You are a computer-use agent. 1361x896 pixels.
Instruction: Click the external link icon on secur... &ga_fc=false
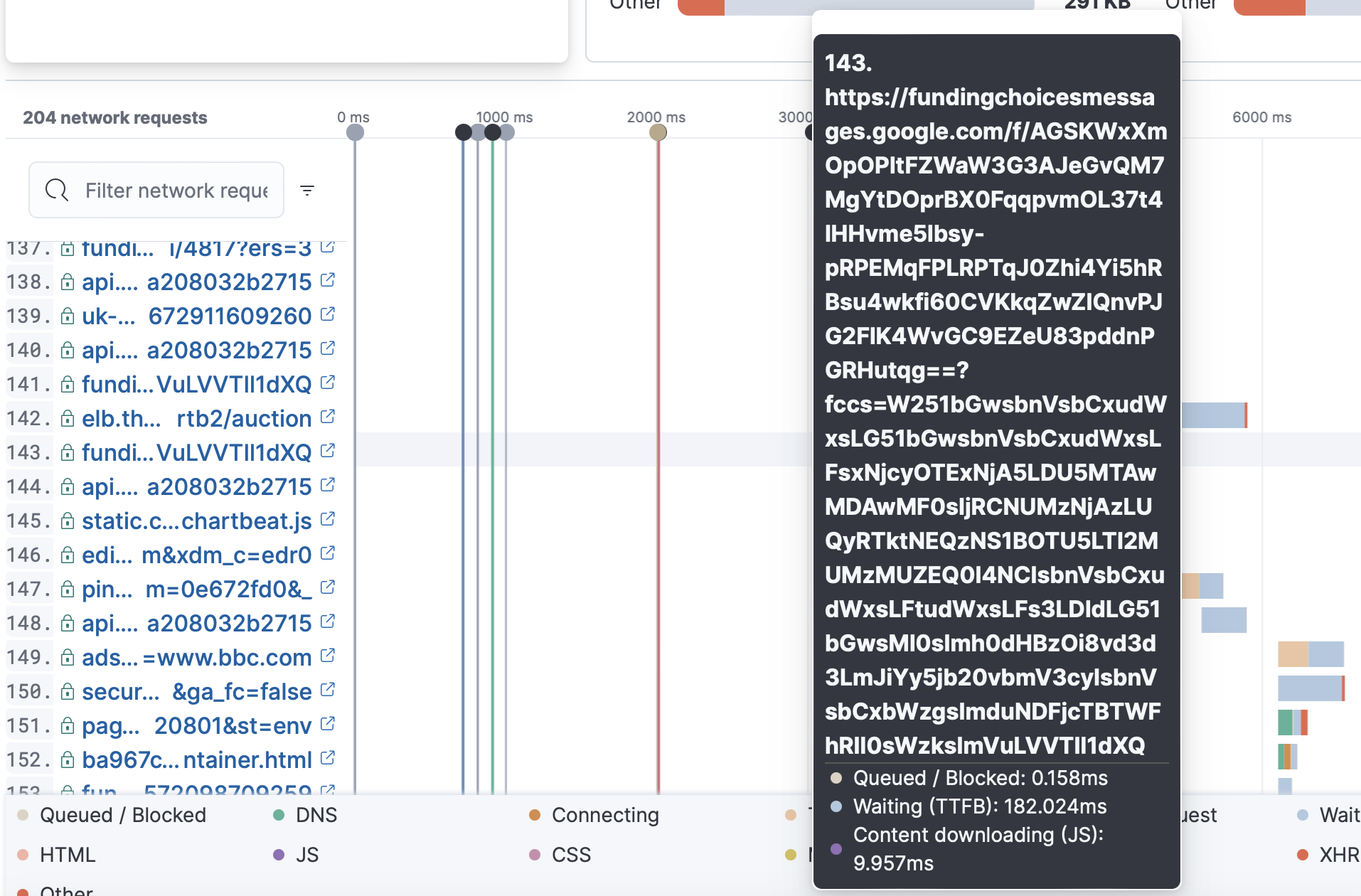coord(329,689)
